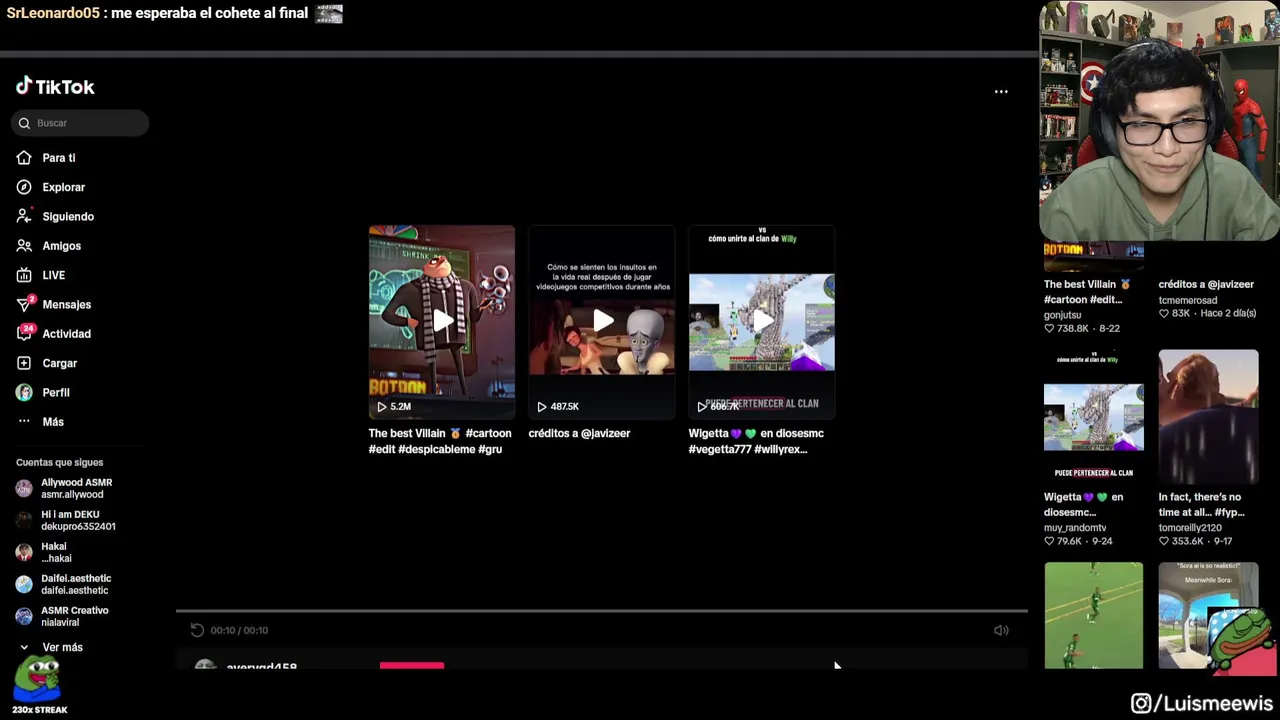1280x720 pixels.
Task: Click the Más three-dots sidebar icon
Action: click(x=24, y=421)
